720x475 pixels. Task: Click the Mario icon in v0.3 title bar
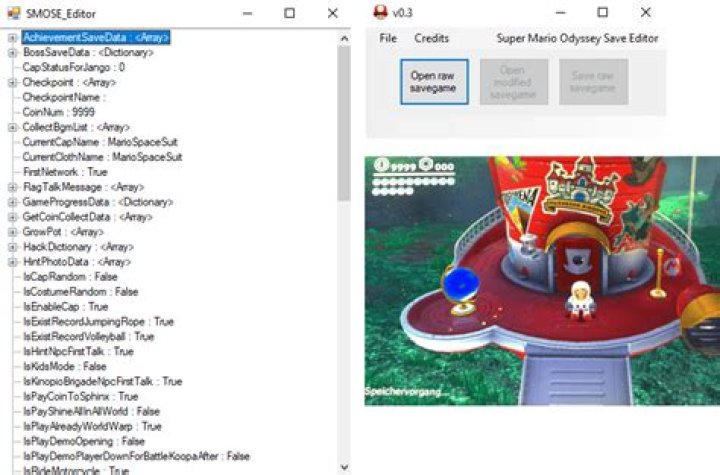380,13
